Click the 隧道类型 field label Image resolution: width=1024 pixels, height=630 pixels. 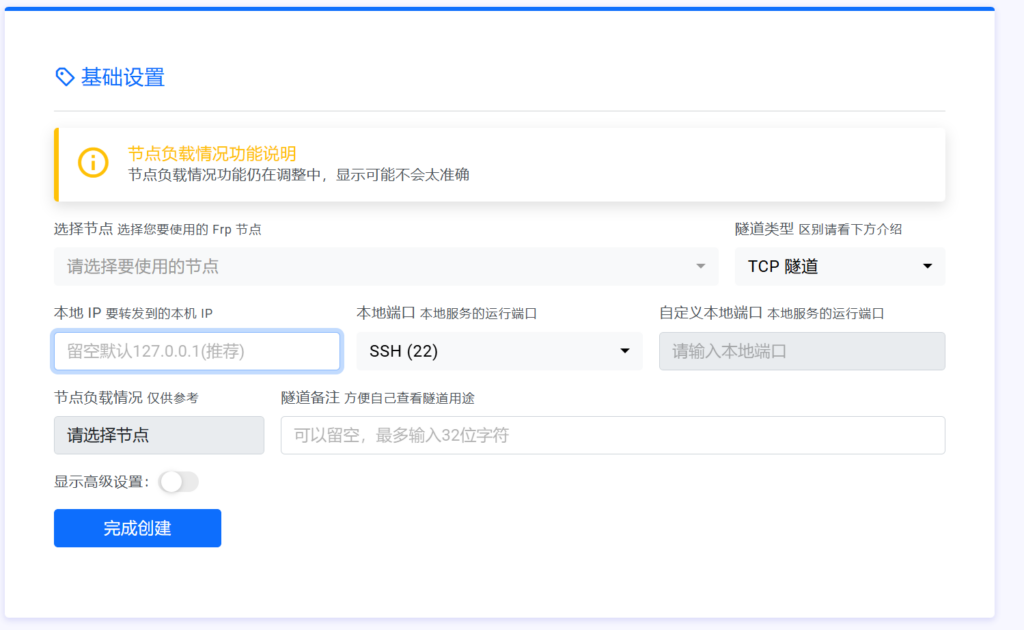pyautogui.click(x=764, y=229)
